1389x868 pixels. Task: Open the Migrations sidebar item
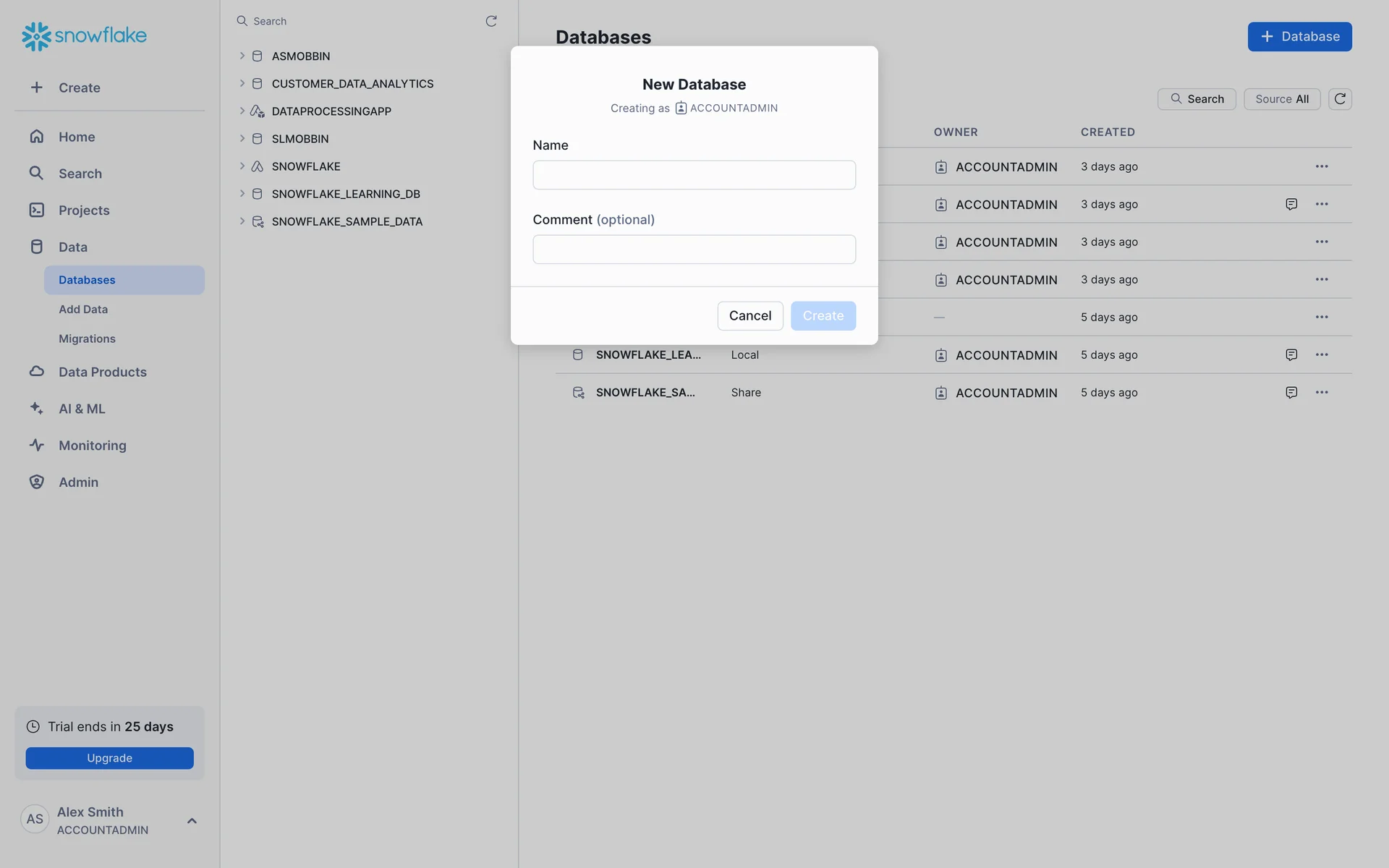coord(87,339)
